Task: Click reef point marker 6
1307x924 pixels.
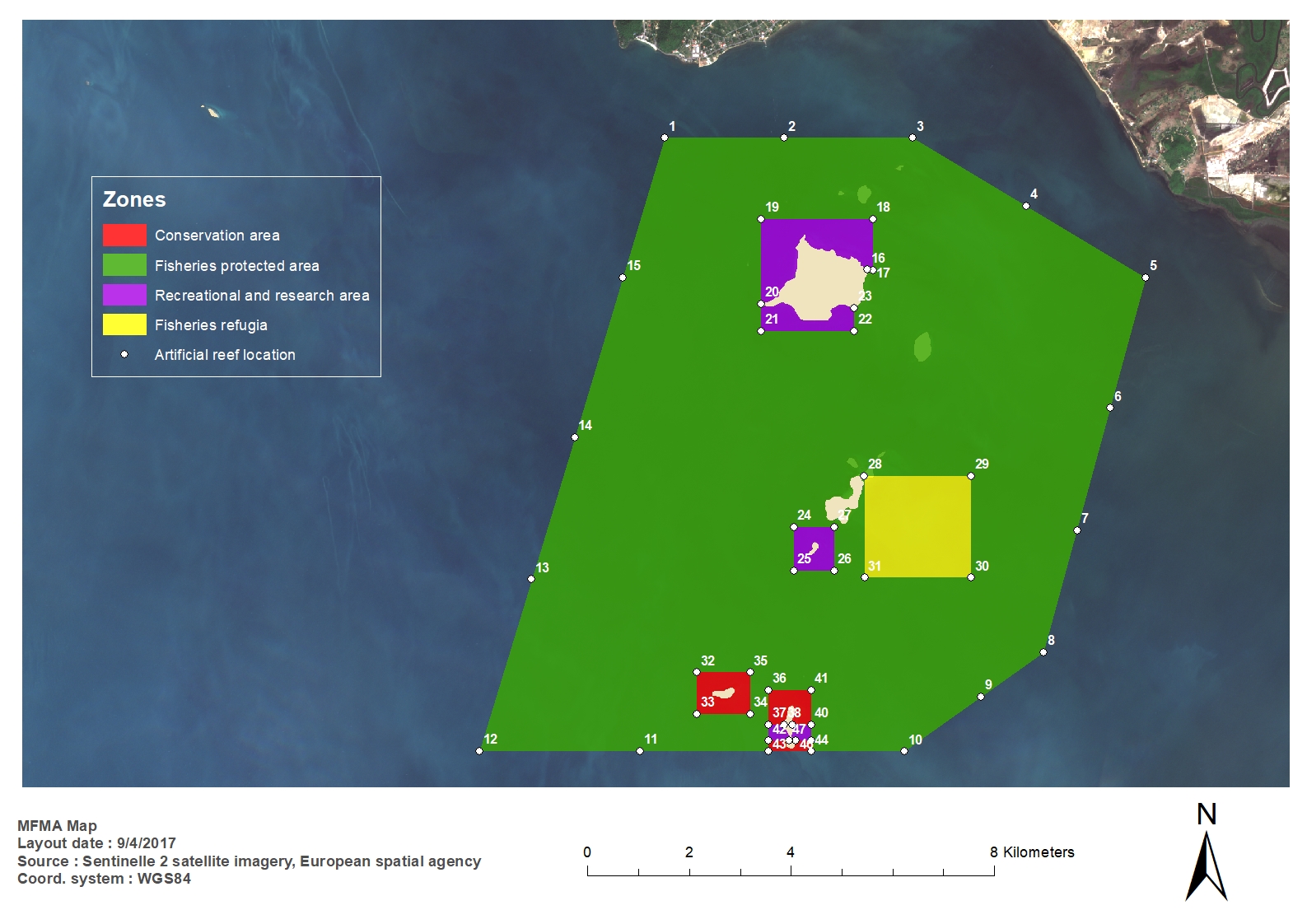Action: point(1110,408)
